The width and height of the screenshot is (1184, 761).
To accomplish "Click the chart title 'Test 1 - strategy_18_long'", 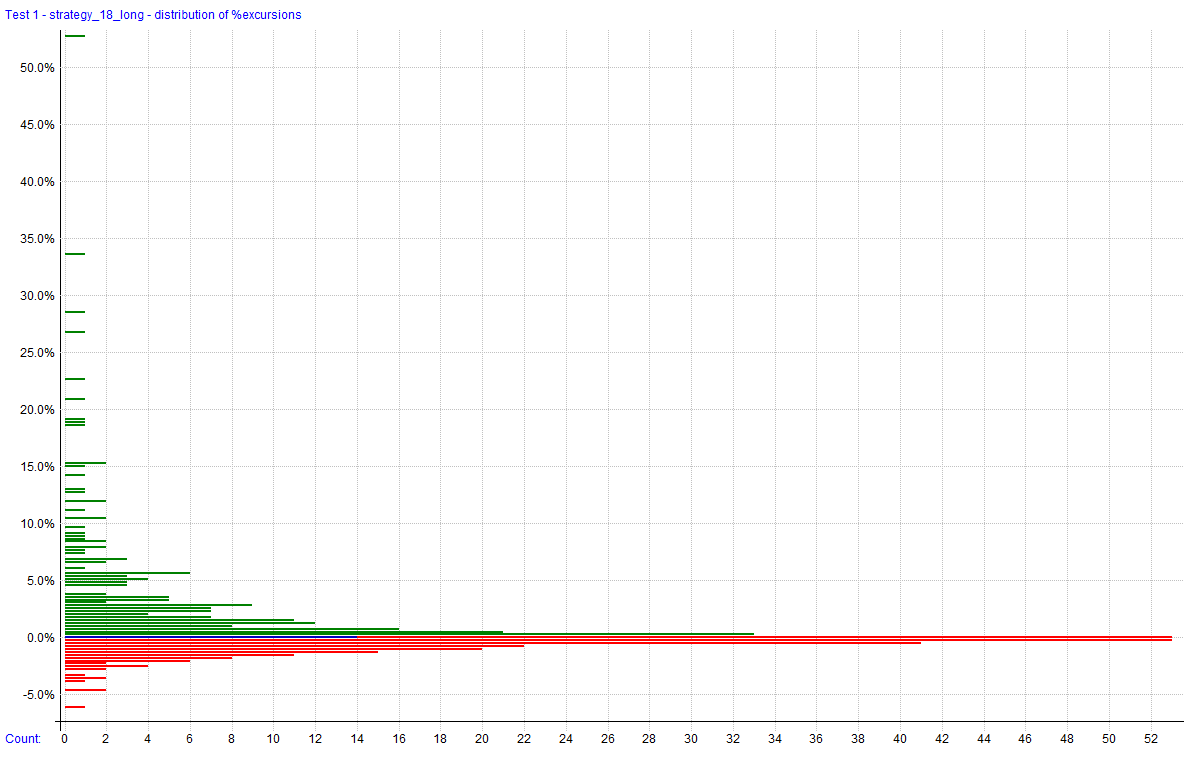I will pyautogui.click(x=74, y=14).
